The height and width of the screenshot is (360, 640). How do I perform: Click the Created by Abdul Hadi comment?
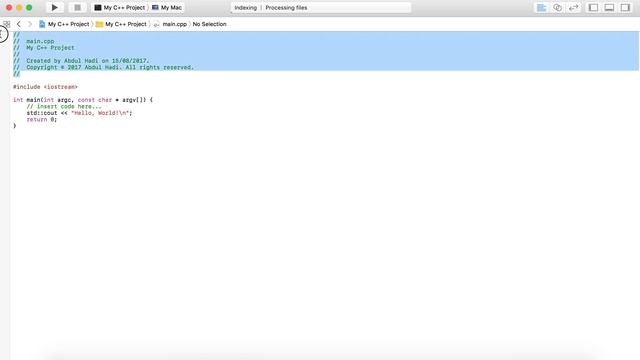click(81, 61)
